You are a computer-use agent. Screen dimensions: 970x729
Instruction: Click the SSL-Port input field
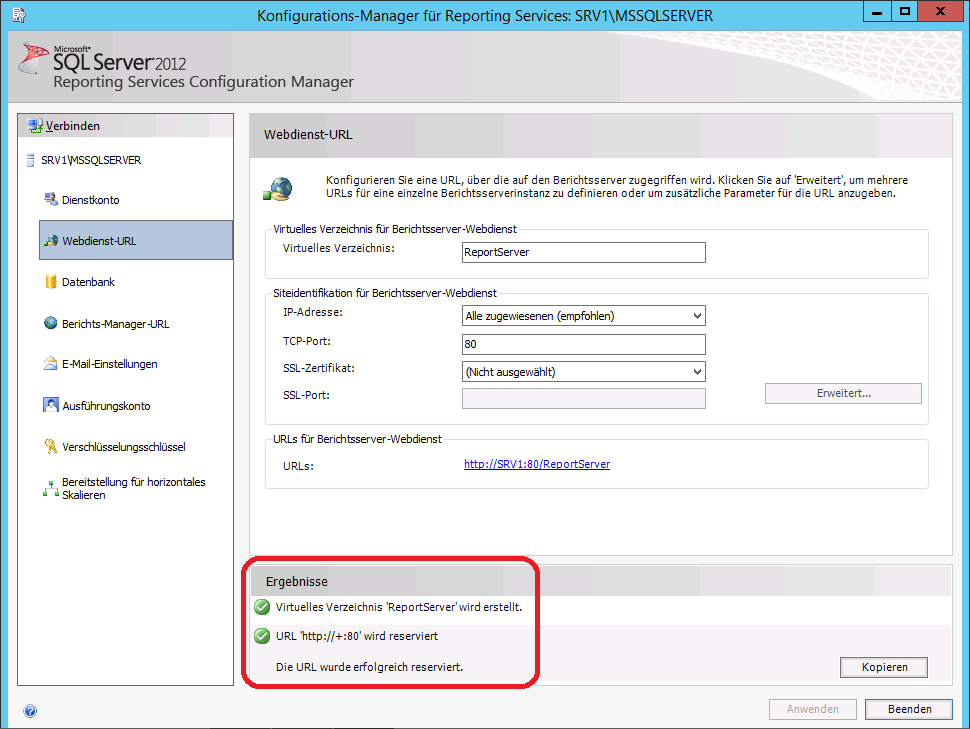click(x=583, y=398)
